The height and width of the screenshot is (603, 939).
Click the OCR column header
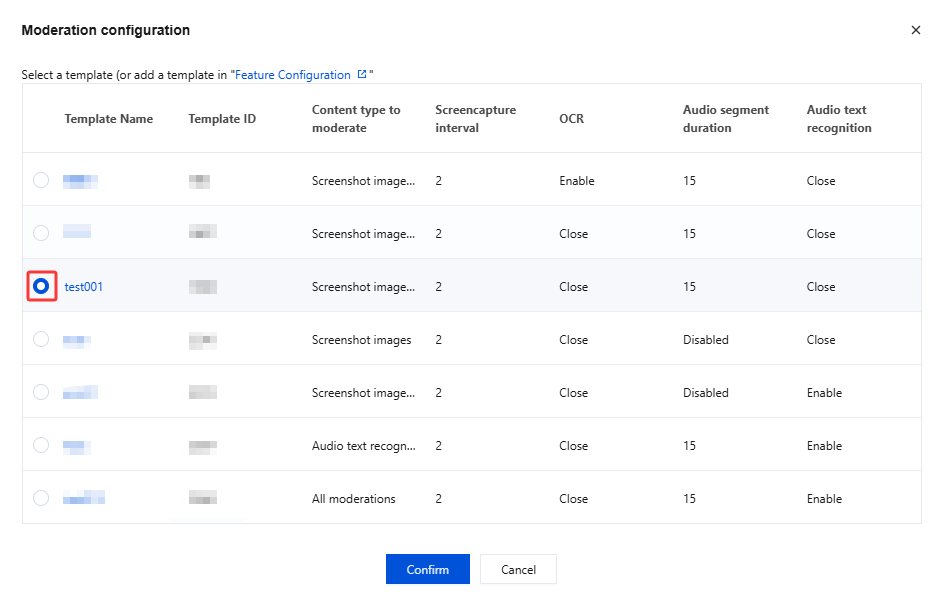pos(571,119)
